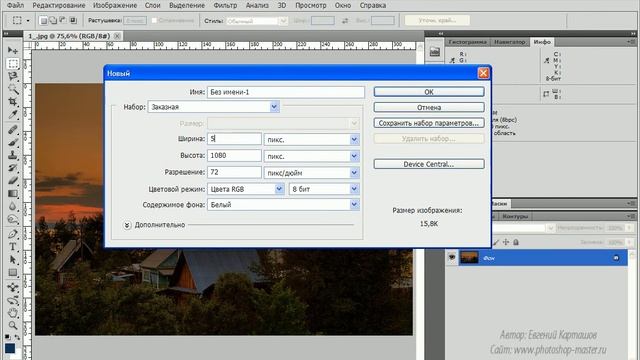Click OK in the Новый dialog
Viewport: 640px width, 360px height.
429,92
